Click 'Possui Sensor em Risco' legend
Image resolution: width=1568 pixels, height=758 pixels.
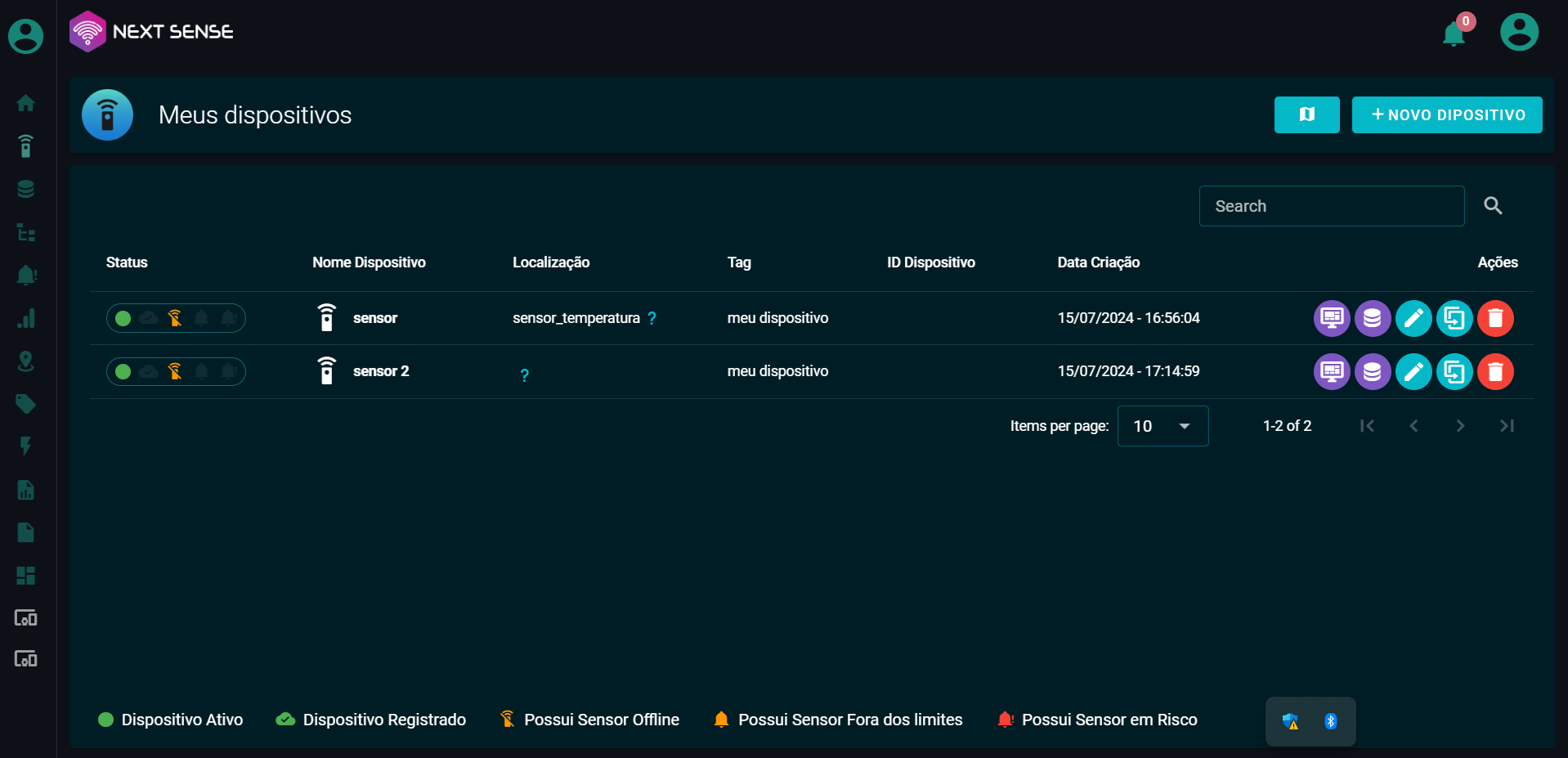(x=1097, y=720)
